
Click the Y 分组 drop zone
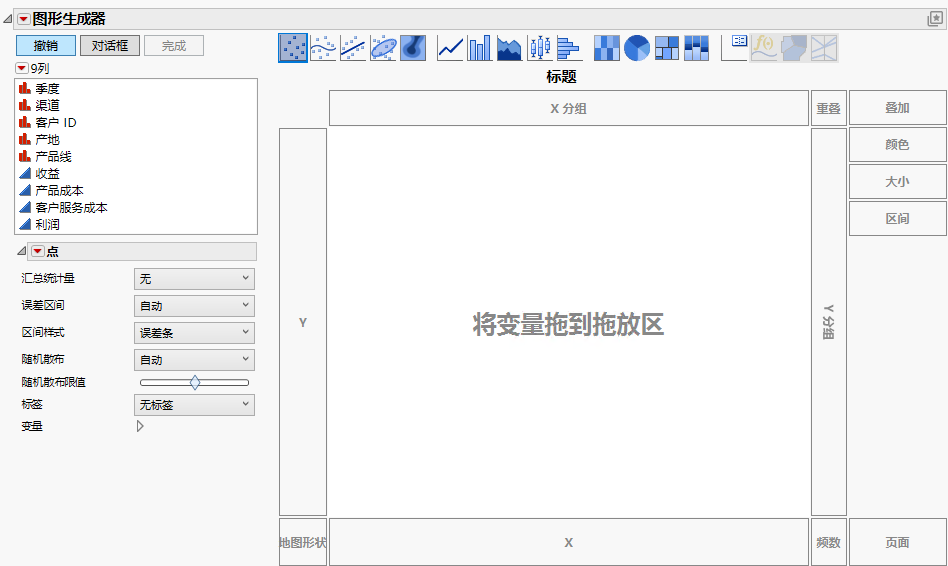[x=829, y=322]
